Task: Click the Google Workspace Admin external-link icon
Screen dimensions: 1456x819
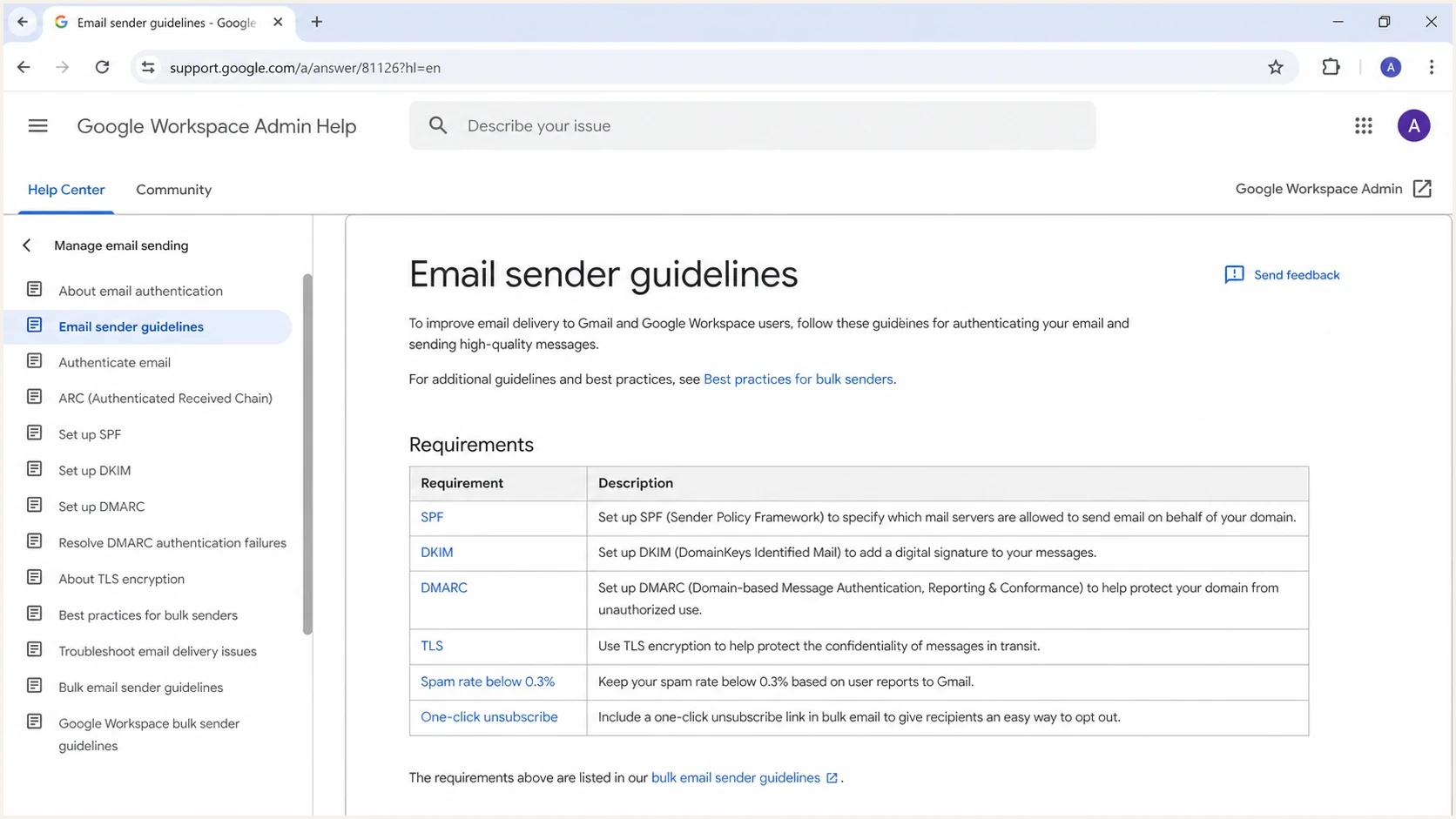Action: [1422, 189]
